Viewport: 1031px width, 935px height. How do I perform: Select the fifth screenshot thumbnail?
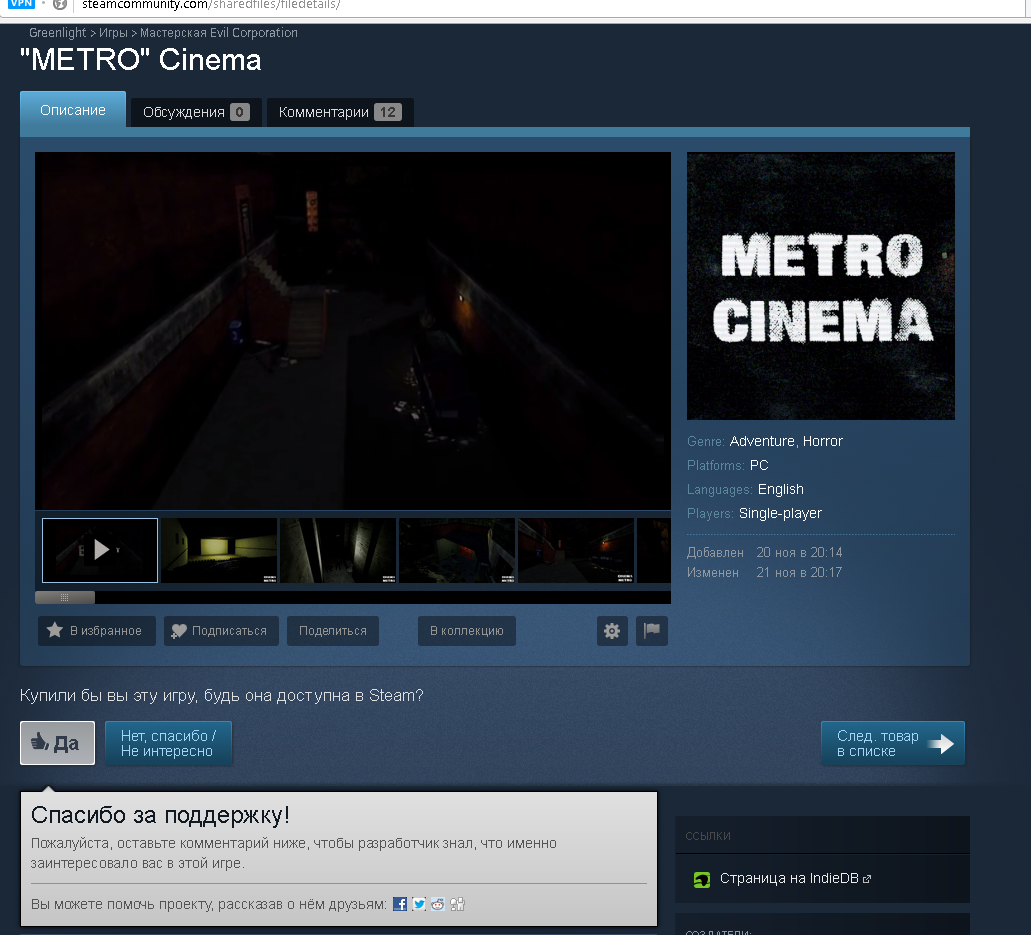click(x=576, y=550)
